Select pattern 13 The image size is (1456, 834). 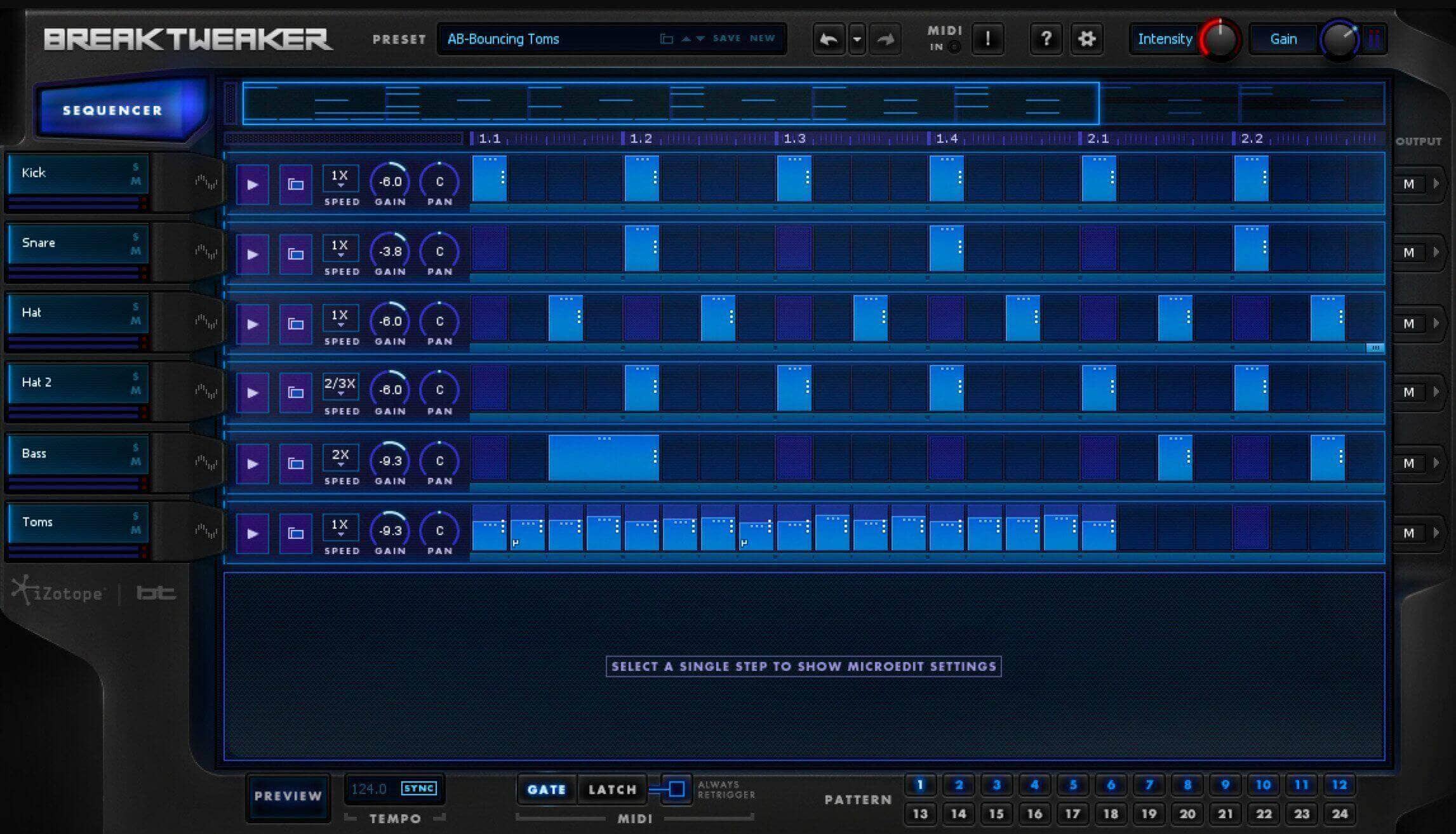coord(920,814)
